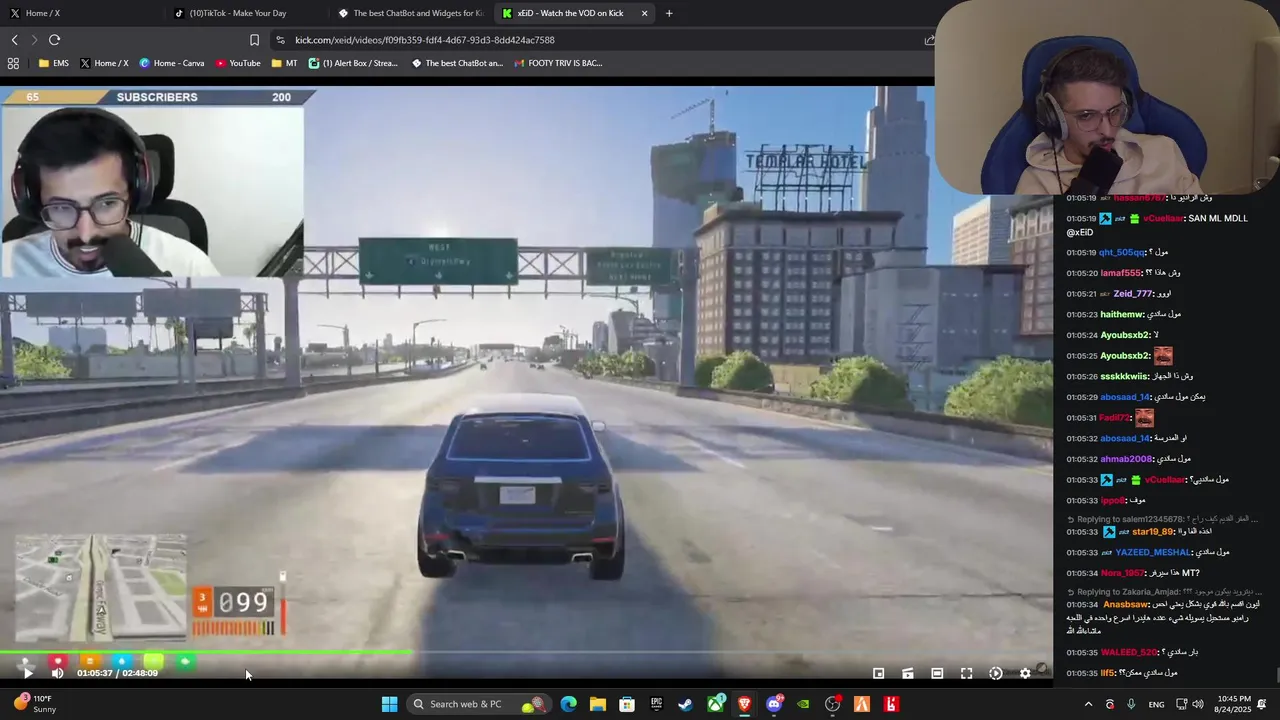Open The best ChatBot bookmark in bar
The width and height of the screenshot is (1280, 720).
click(x=457, y=63)
